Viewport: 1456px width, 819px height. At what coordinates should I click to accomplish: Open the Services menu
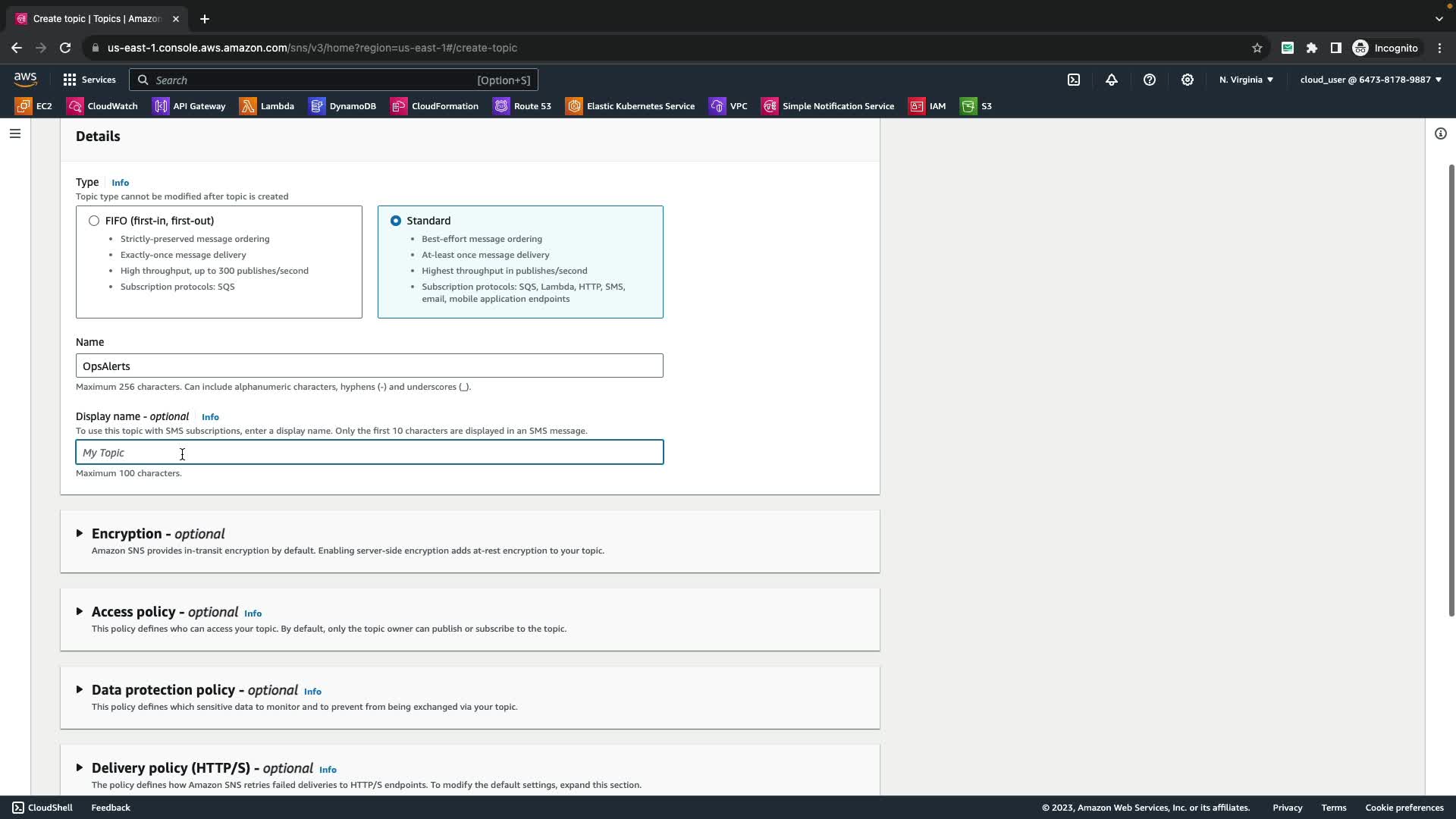[89, 80]
